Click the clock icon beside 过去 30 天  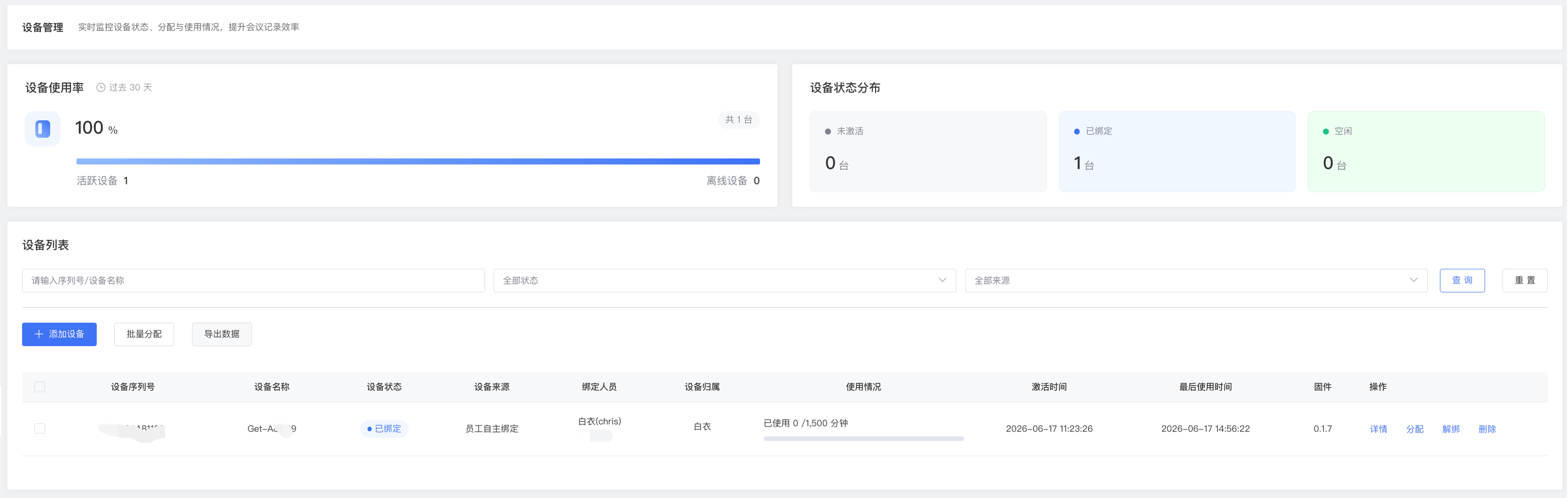click(x=101, y=88)
